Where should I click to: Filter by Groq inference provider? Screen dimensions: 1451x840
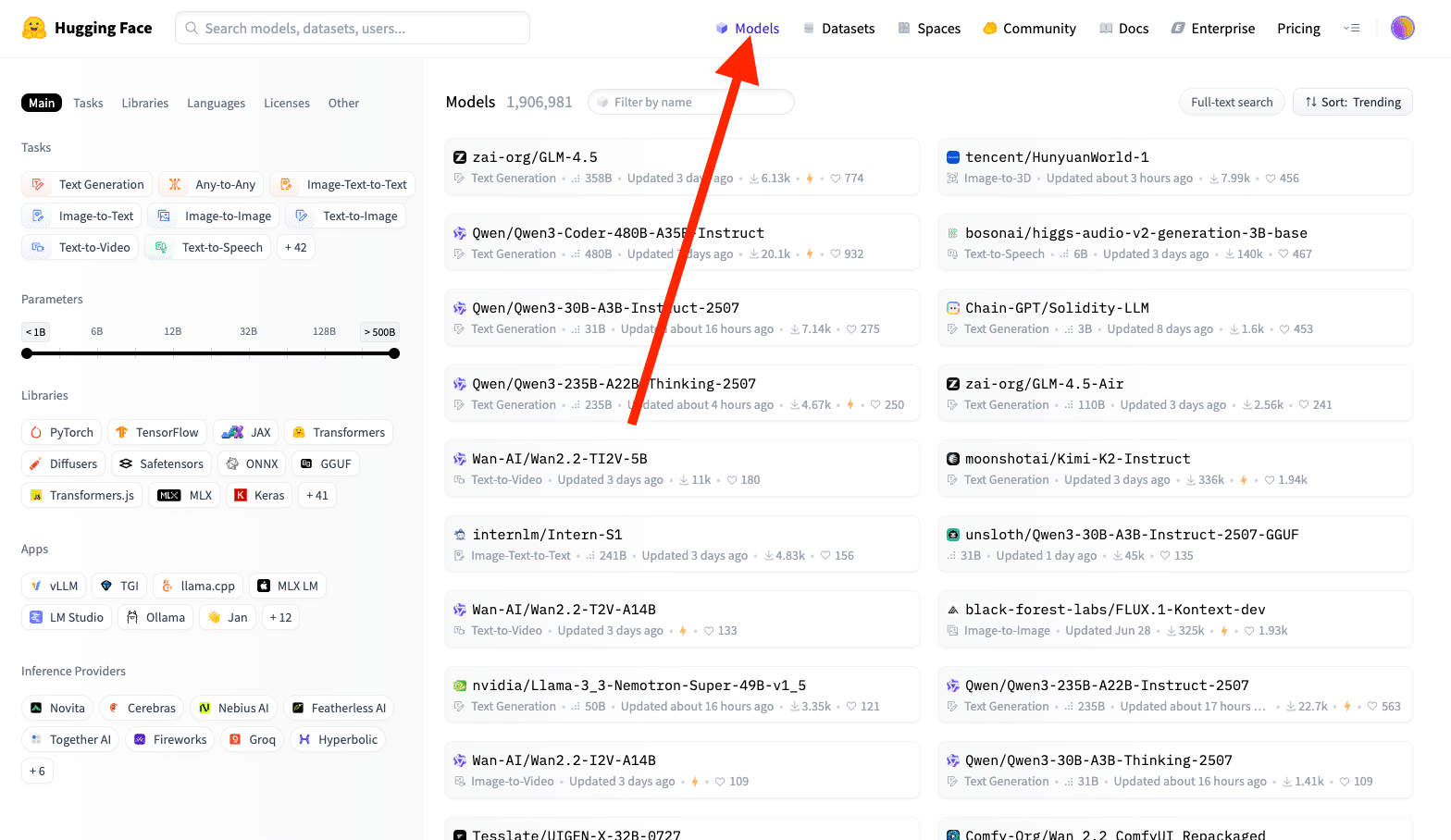[253, 739]
